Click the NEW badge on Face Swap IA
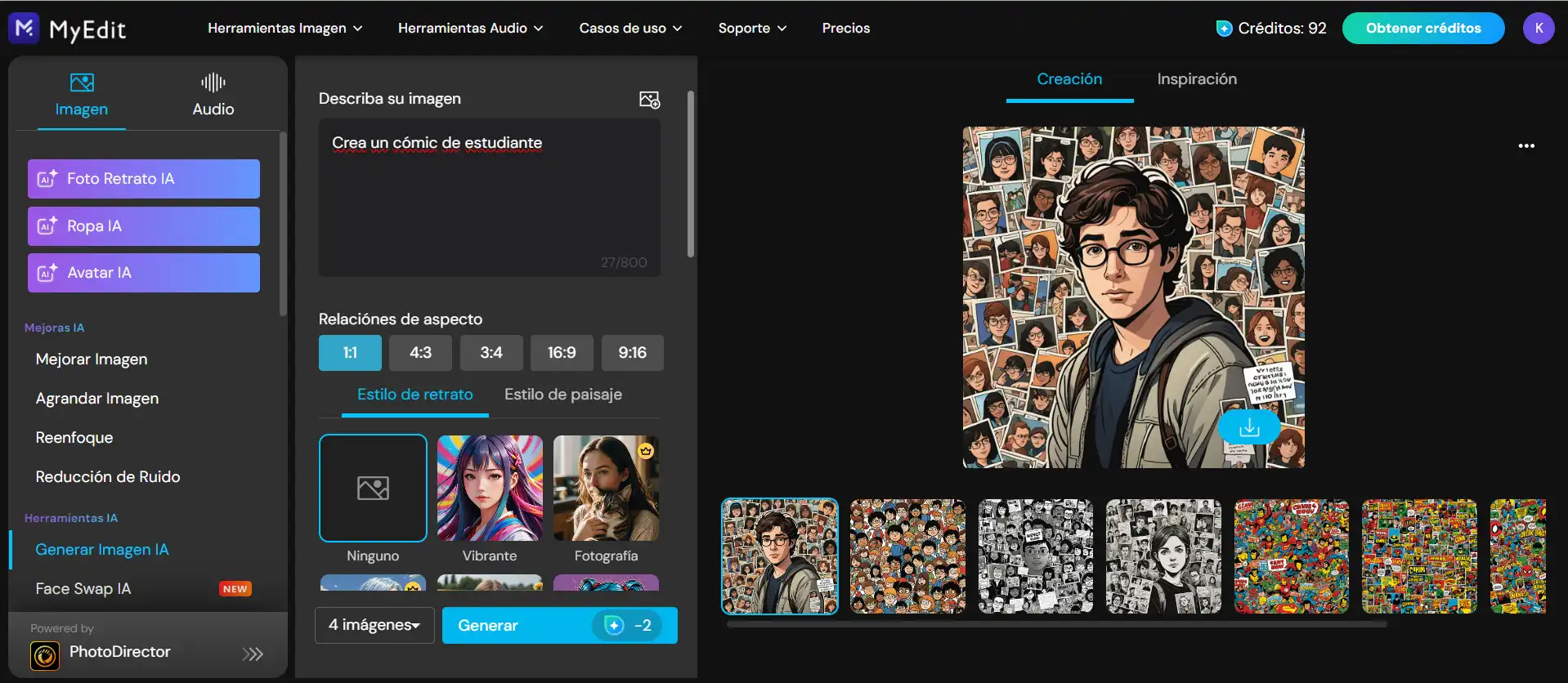This screenshot has height=683, width=1568. tap(235, 589)
